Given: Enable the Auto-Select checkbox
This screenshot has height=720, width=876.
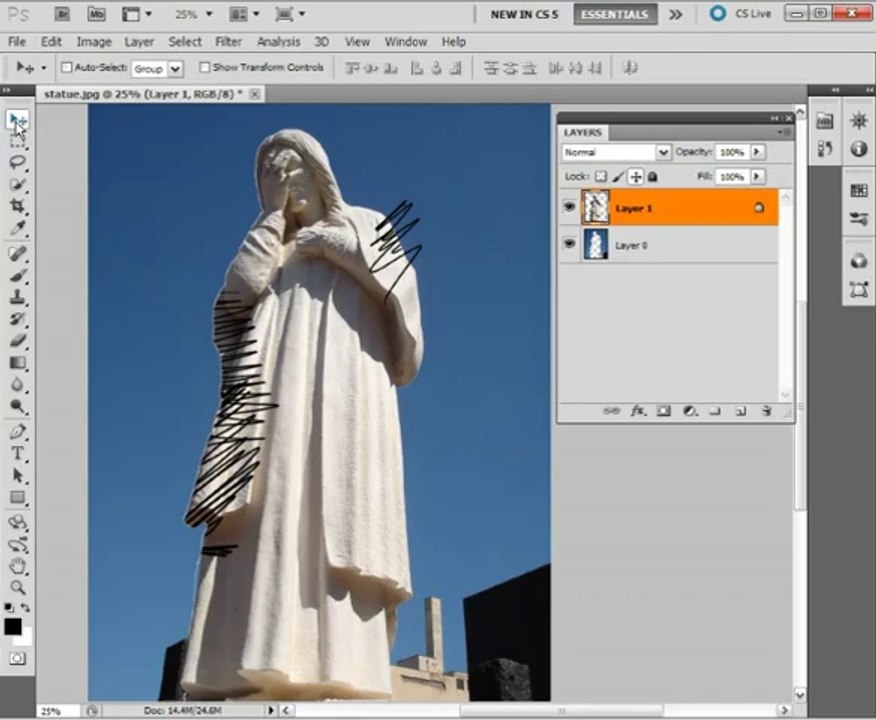Looking at the screenshot, I should tap(67, 68).
